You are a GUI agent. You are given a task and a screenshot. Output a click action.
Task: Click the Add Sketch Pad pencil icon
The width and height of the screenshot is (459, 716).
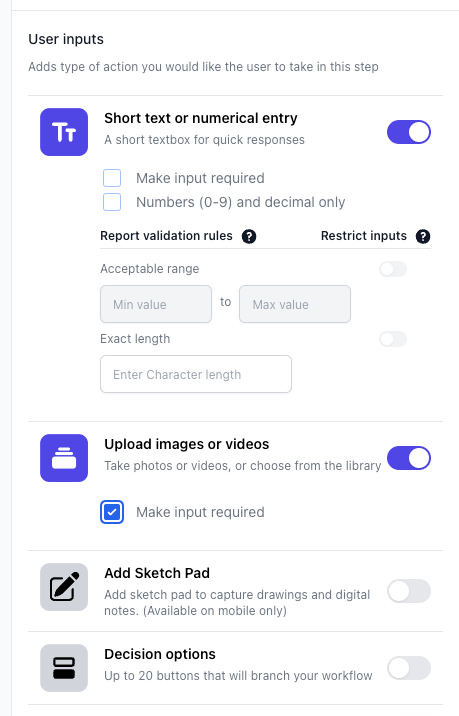(64, 587)
